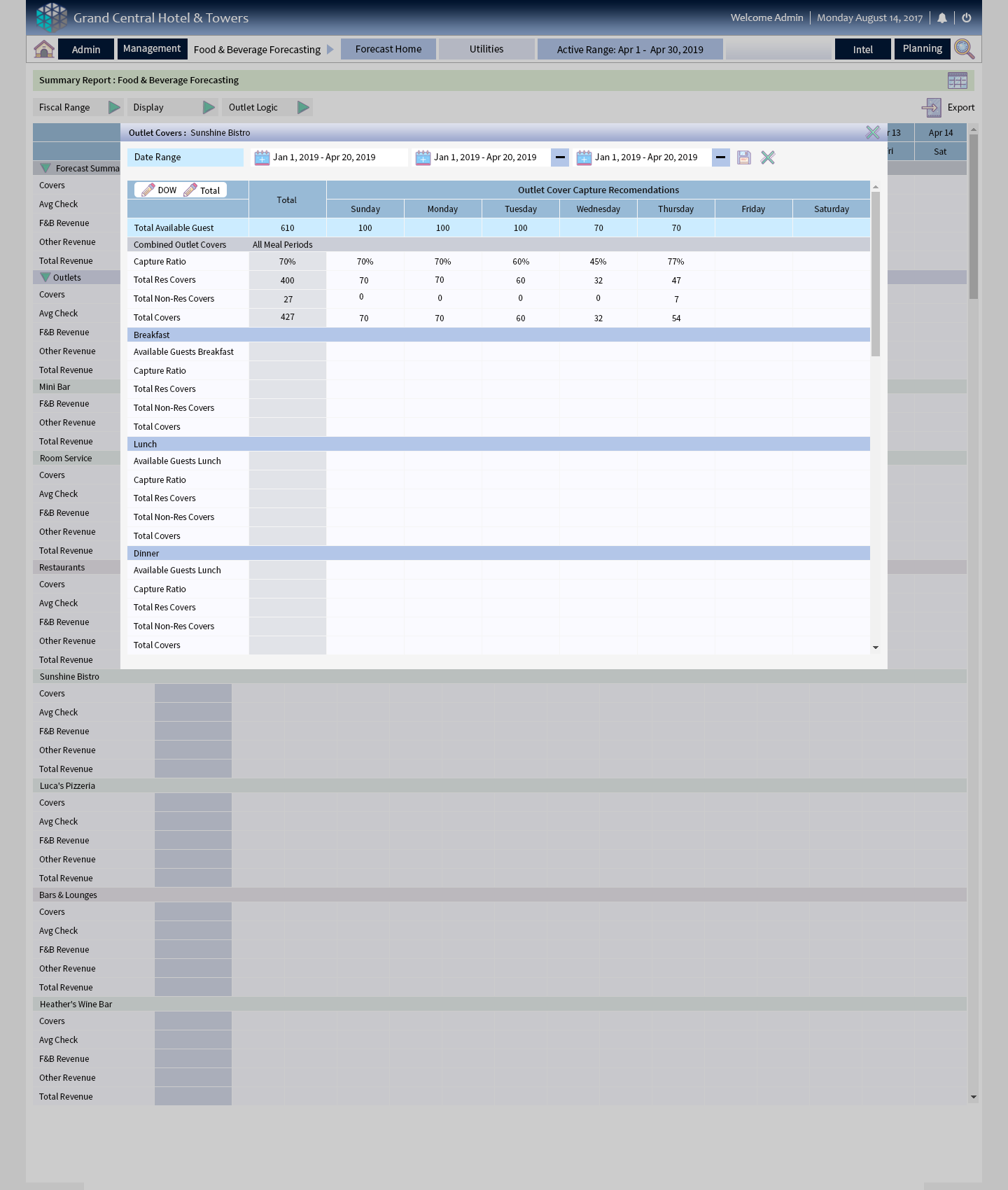This screenshot has width=1008, height=1190.
Task: Click the Intel button
Action: coord(862,50)
